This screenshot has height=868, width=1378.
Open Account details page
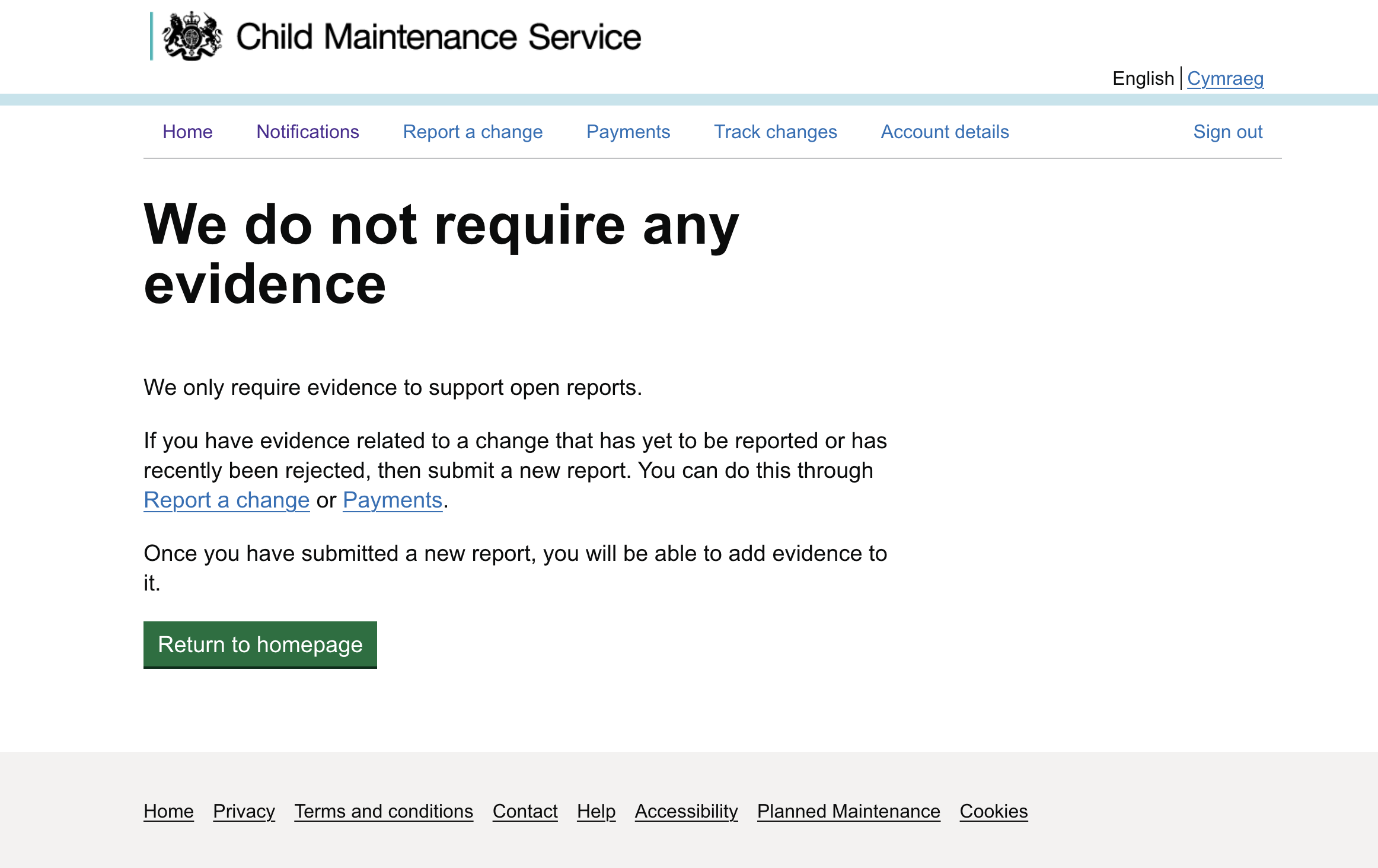click(x=945, y=132)
